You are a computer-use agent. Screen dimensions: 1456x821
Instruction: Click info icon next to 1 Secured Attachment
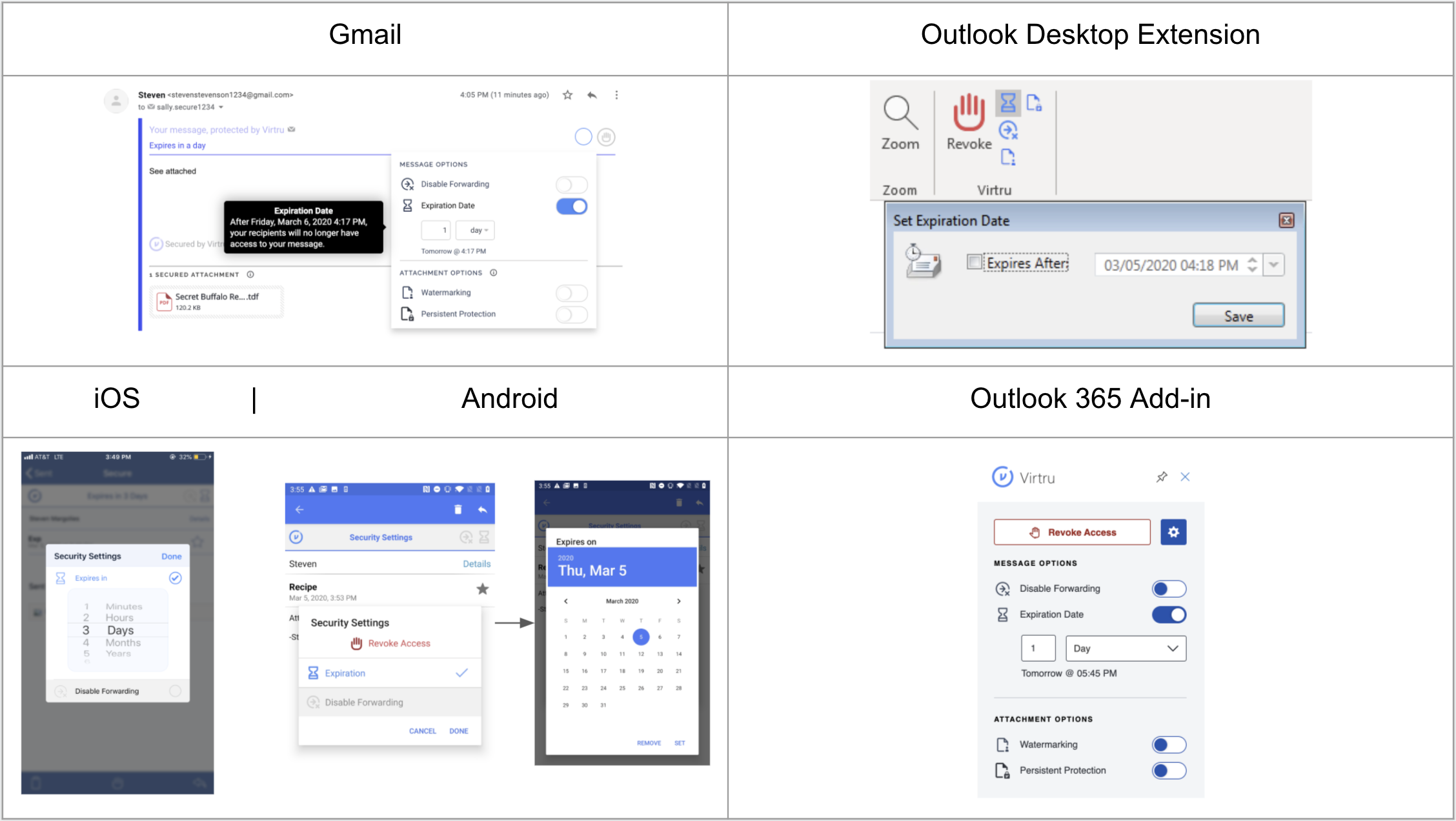(x=250, y=274)
